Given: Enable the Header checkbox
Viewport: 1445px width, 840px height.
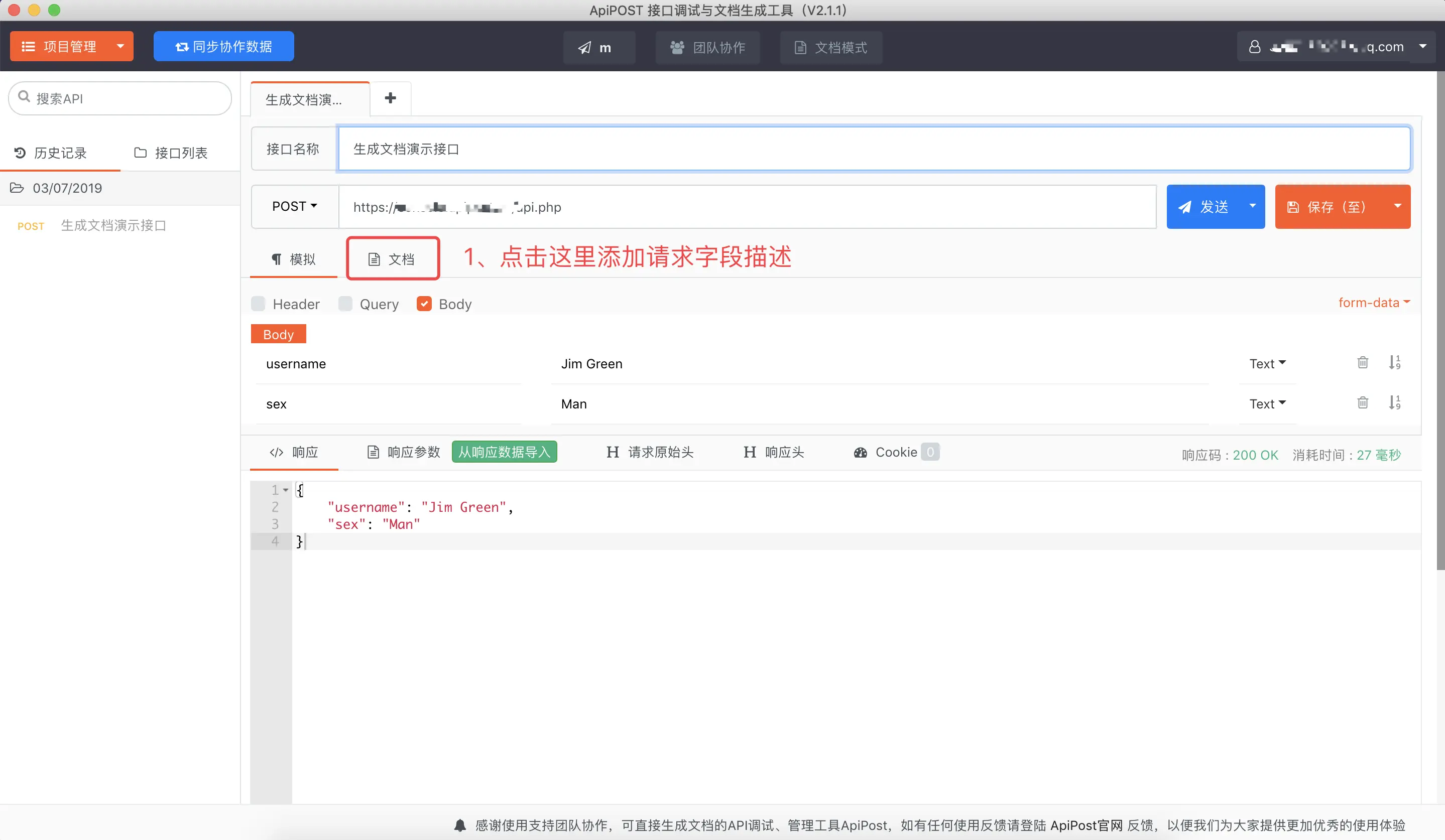Looking at the screenshot, I should (259, 304).
